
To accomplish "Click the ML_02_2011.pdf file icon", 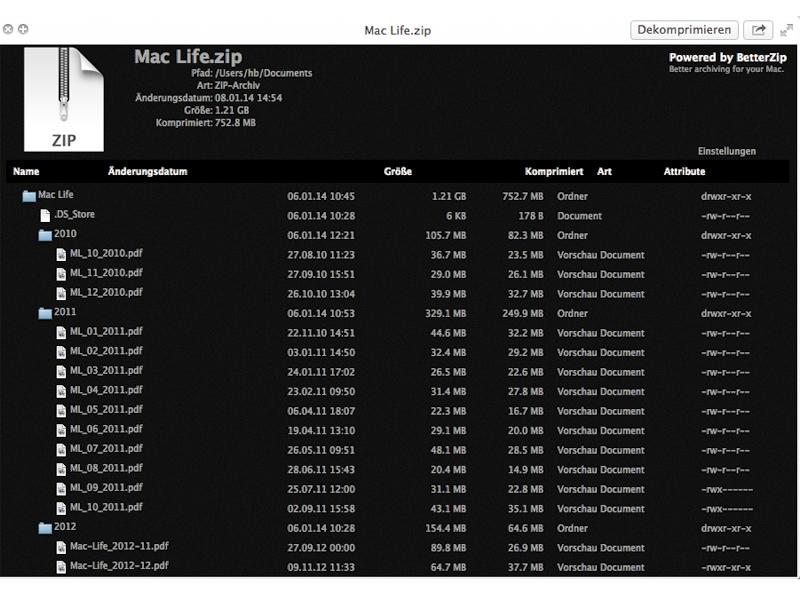I will (x=61, y=352).
